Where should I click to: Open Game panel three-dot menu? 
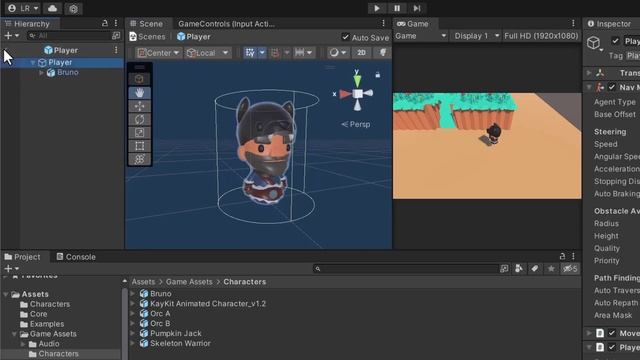click(573, 23)
